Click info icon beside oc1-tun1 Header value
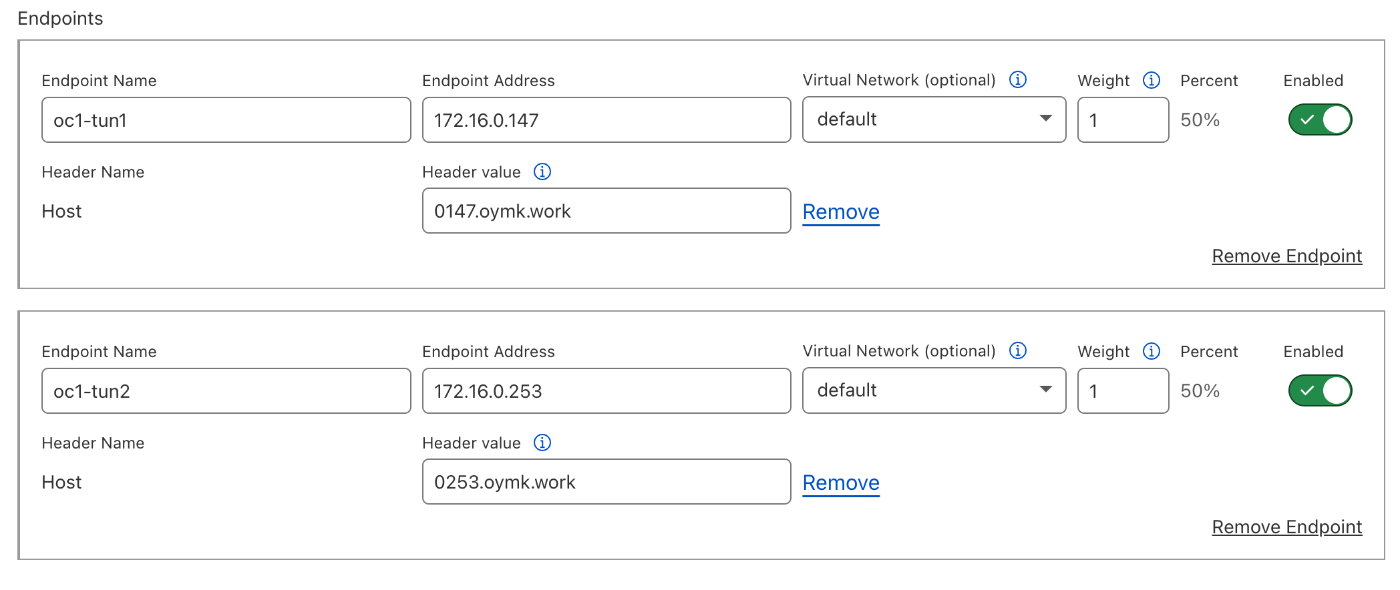This screenshot has width=1400, height=590. (542, 172)
